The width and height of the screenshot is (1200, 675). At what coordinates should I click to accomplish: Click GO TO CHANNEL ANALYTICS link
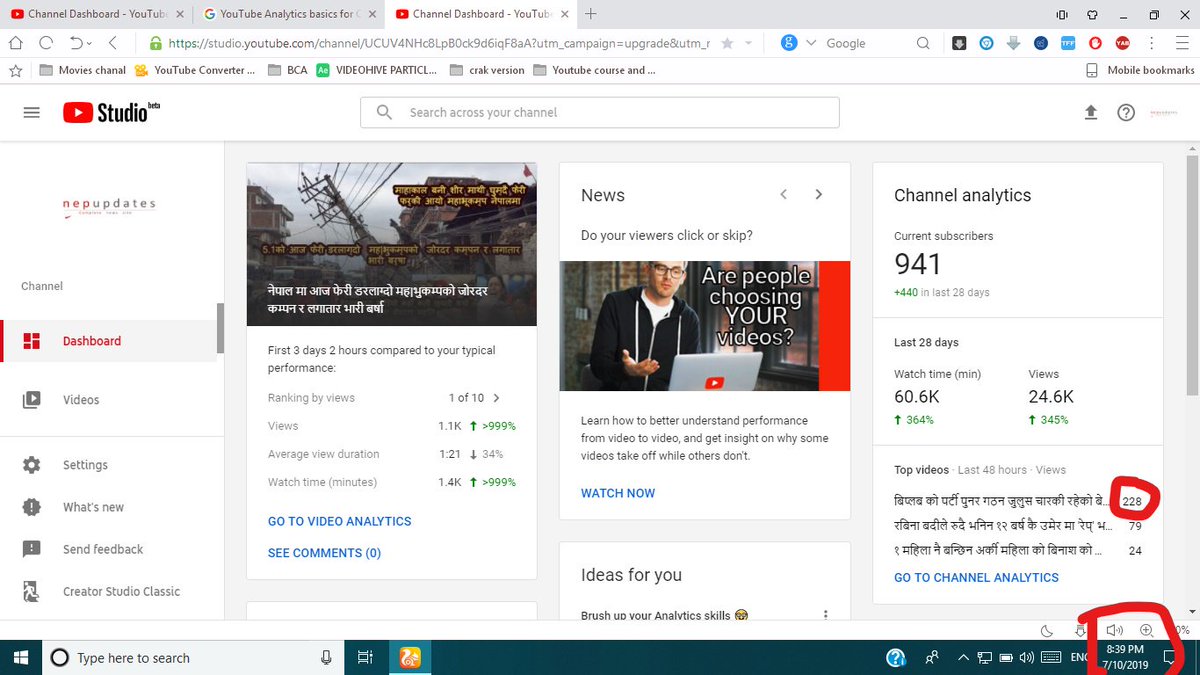click(976, 577)
